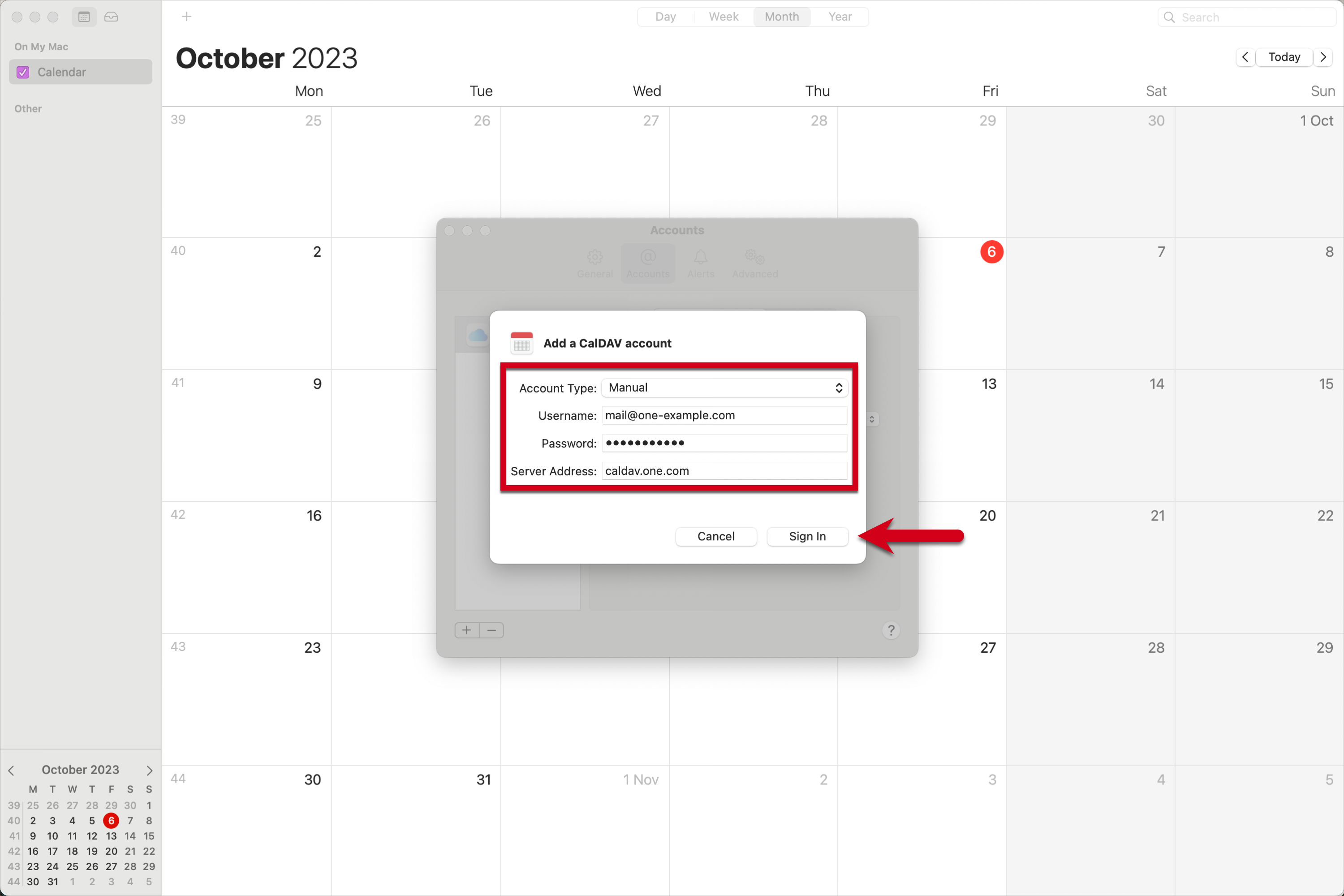This screenshot has width=1344, height=896.
Task: Switch to Week view tab
Action: (x=722, y=16)
